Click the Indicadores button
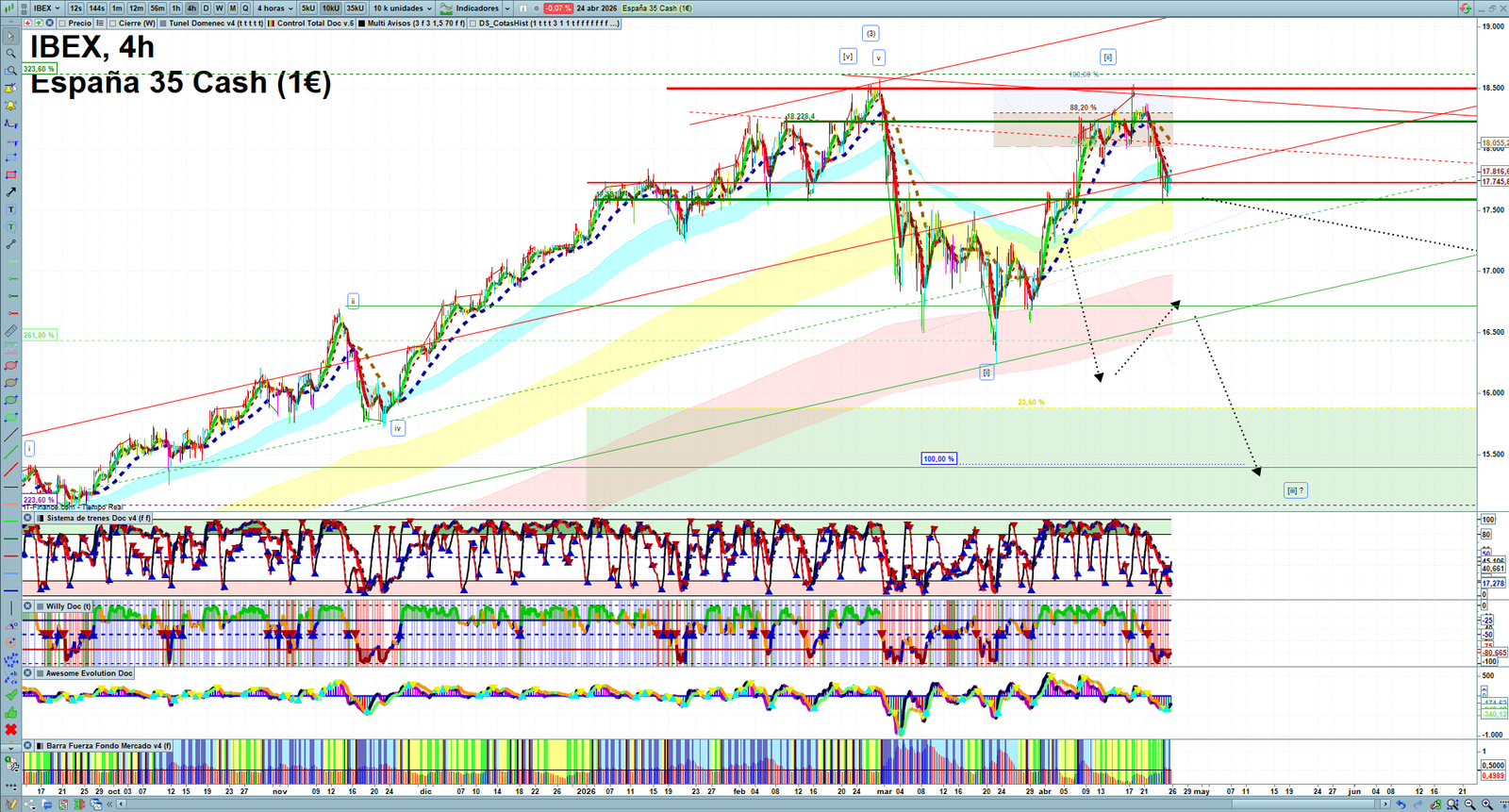 476,8
